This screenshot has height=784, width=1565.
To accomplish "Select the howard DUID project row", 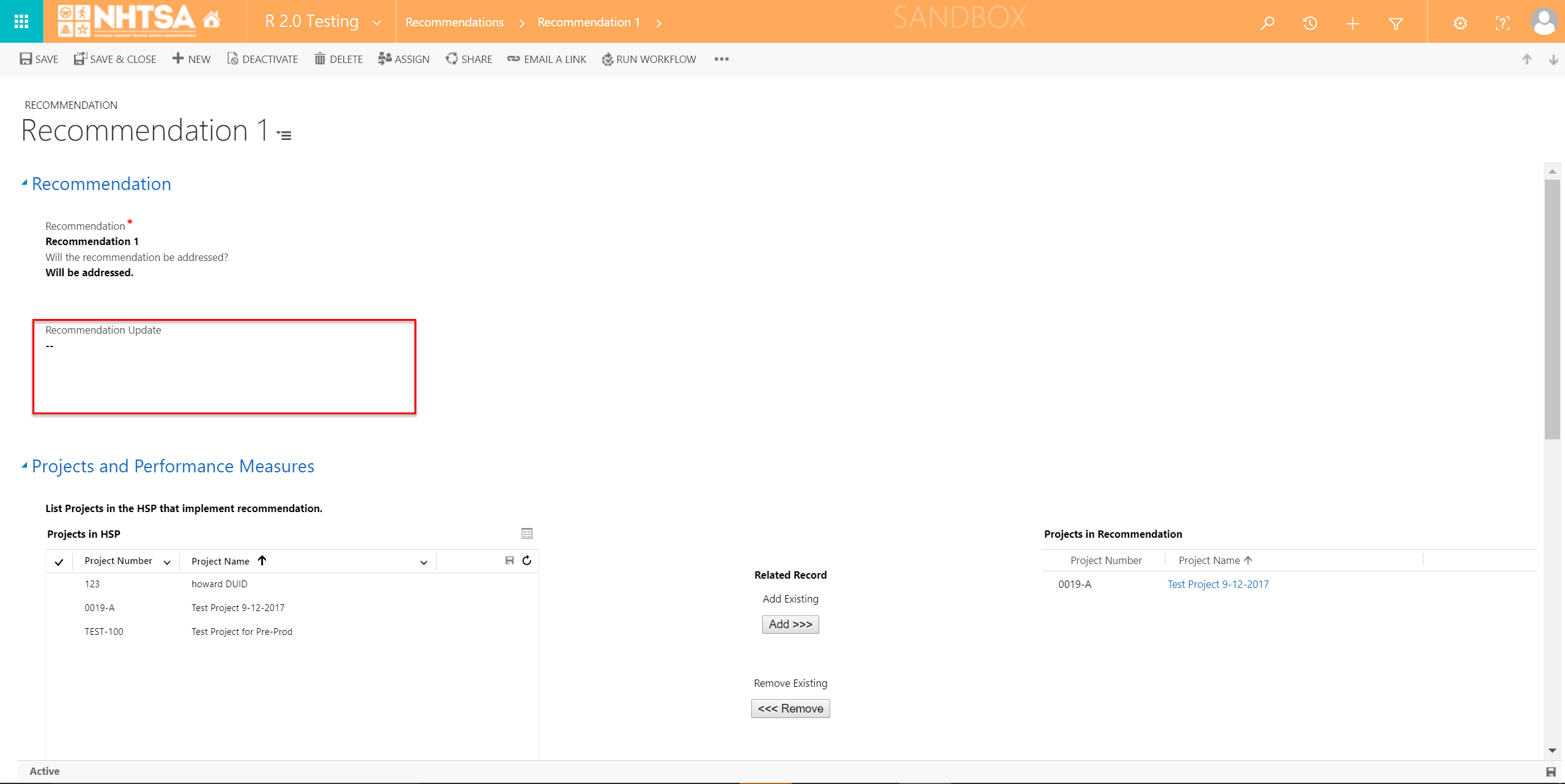I will tap(219, 584).
